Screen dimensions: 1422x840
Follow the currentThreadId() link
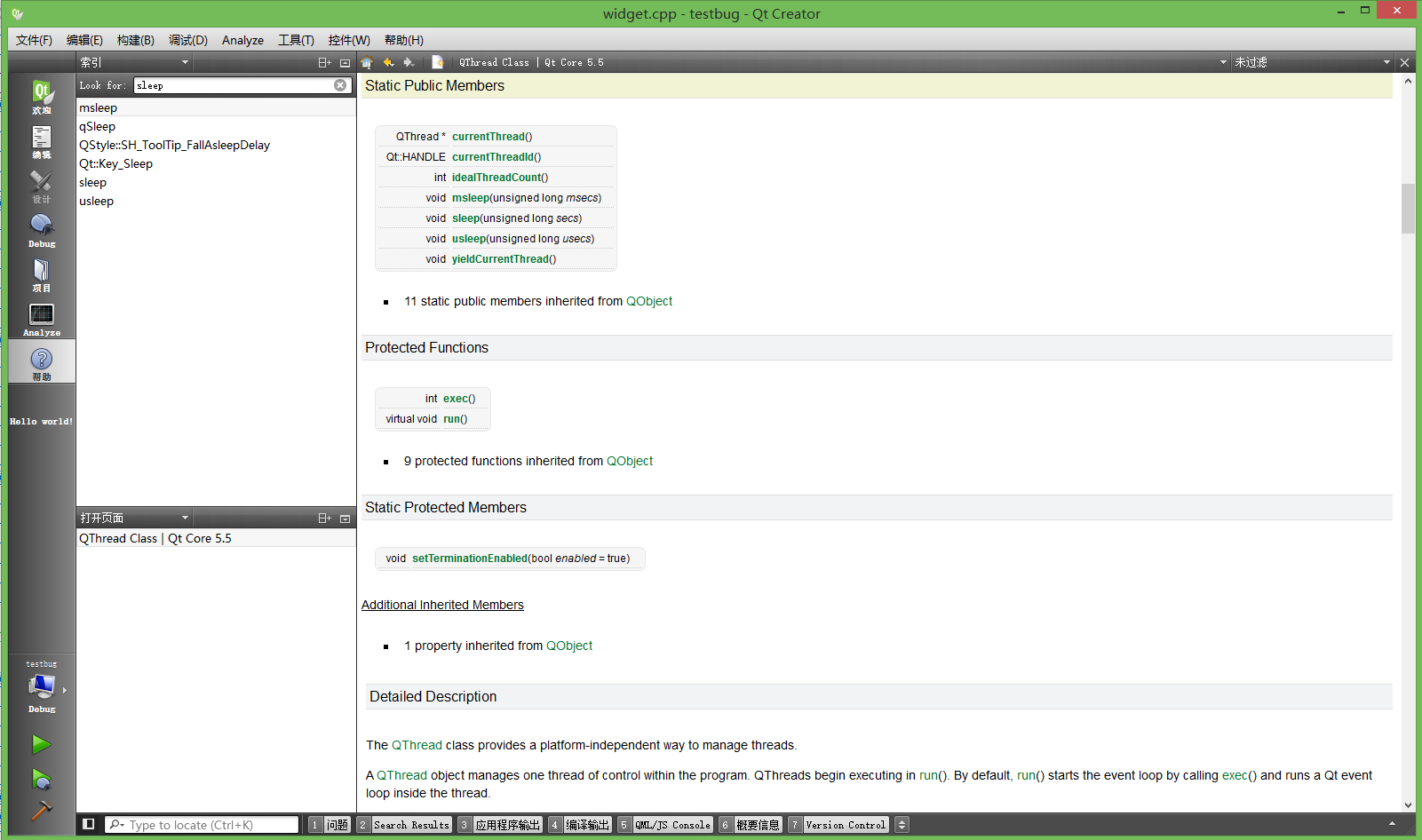tap(493, 157)
